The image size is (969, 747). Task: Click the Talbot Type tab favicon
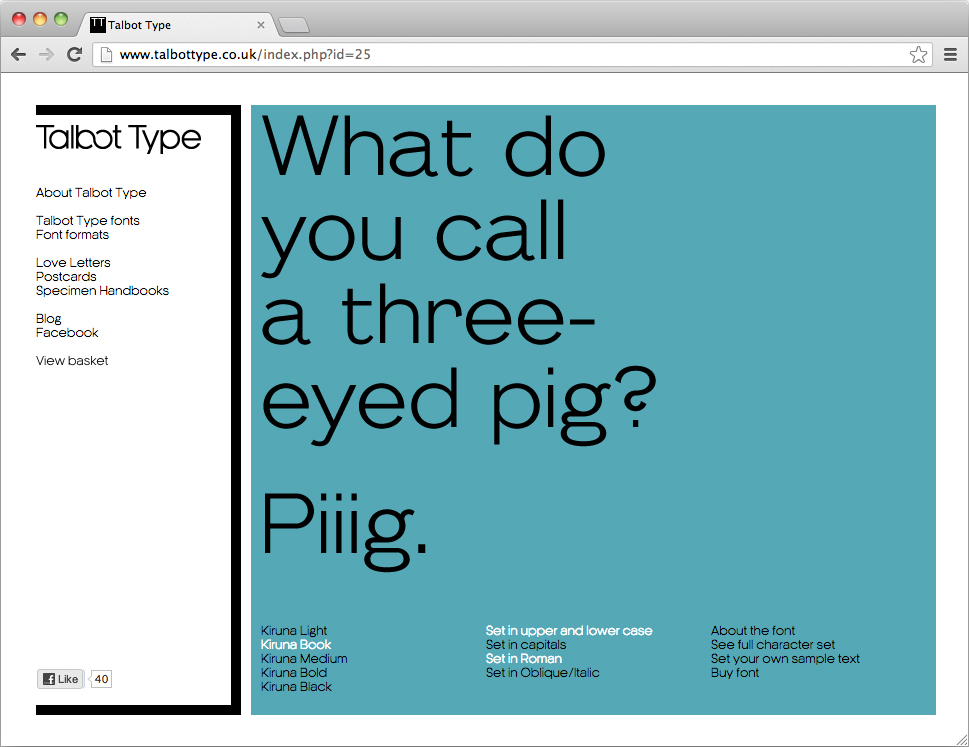98,25
